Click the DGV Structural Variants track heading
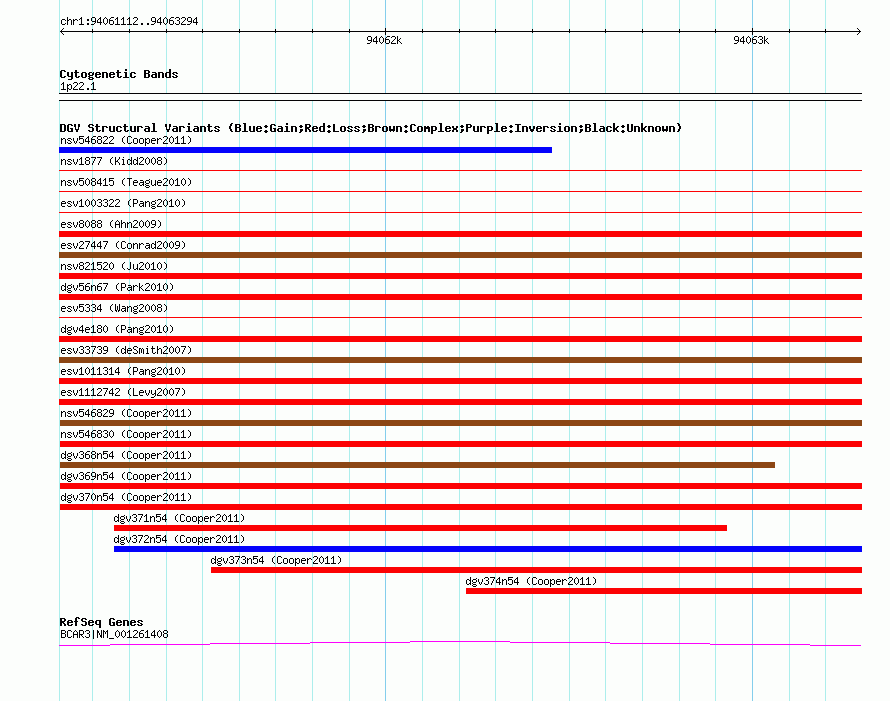 (x=370, y=128)
